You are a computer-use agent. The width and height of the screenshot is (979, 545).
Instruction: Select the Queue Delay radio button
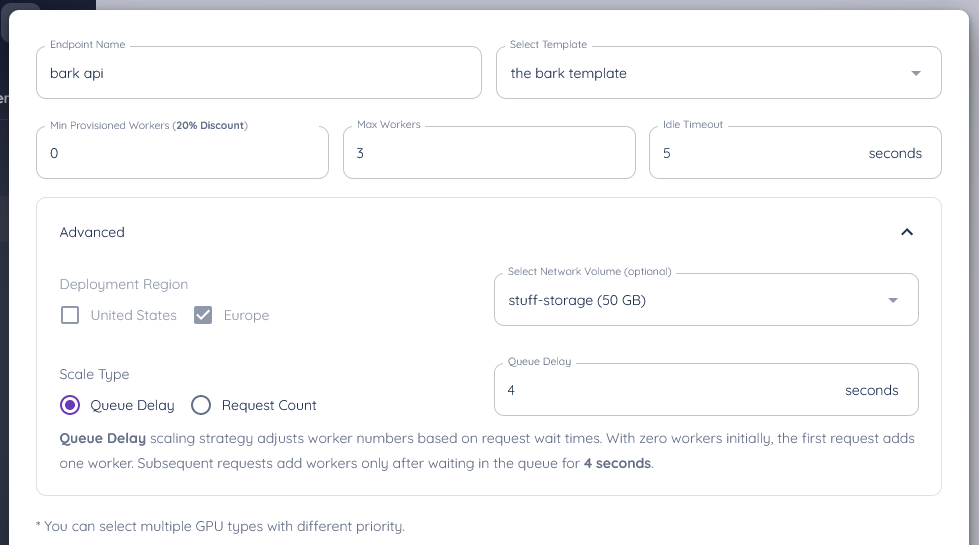coord(70,405)
